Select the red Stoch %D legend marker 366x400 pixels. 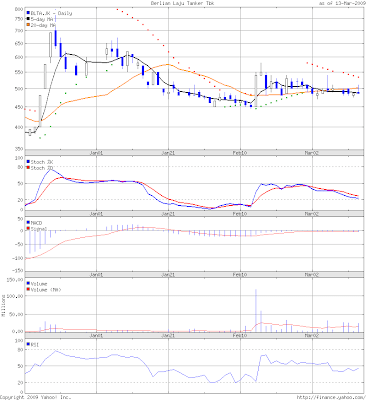point(28,168)
